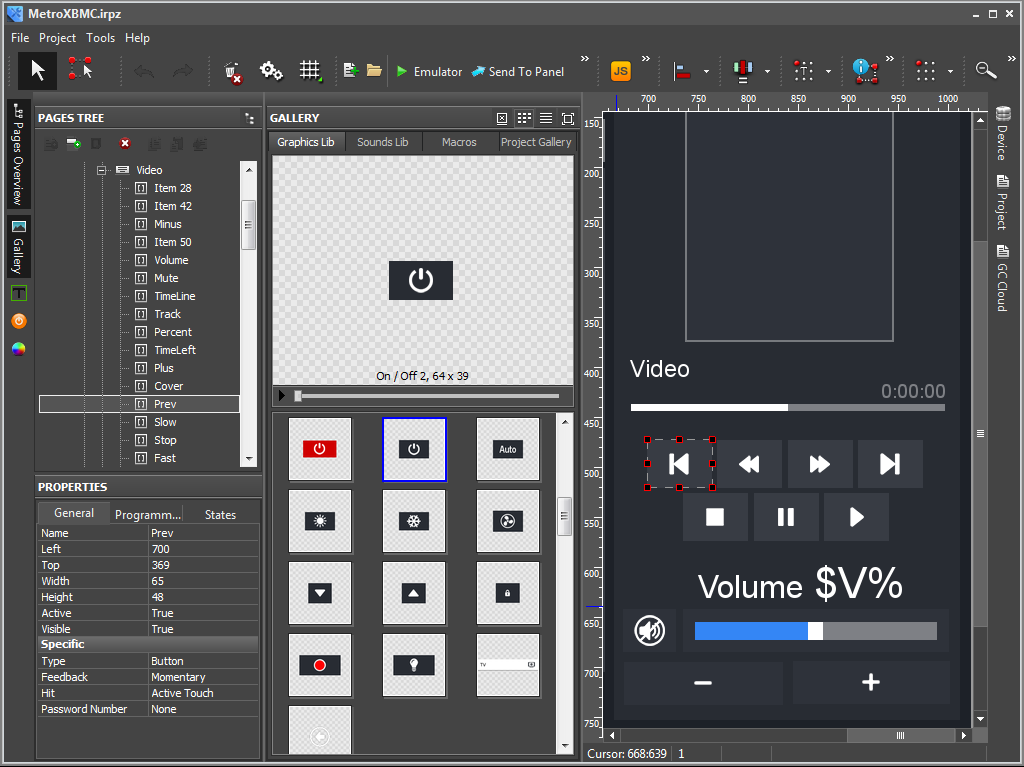Open the project settings gears icon
This screenshot has width=1024, height=767.
[271, 71]
